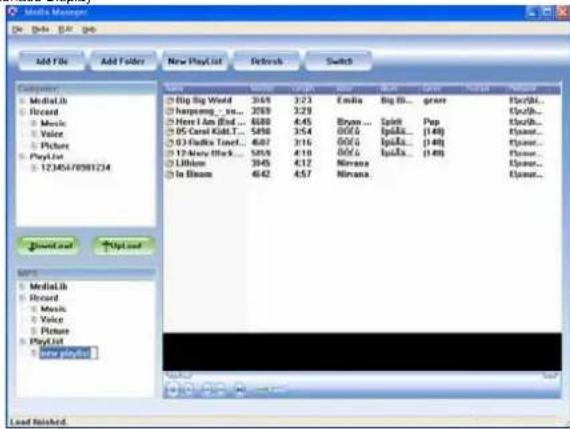
Task: Click the Voice node icon in MP3 panel
Action: pyautogui.click(x=34, y=320)
